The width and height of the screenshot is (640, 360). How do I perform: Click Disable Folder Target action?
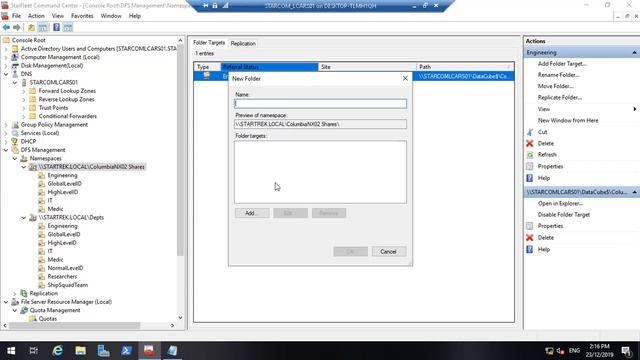[x=564, y=215]
